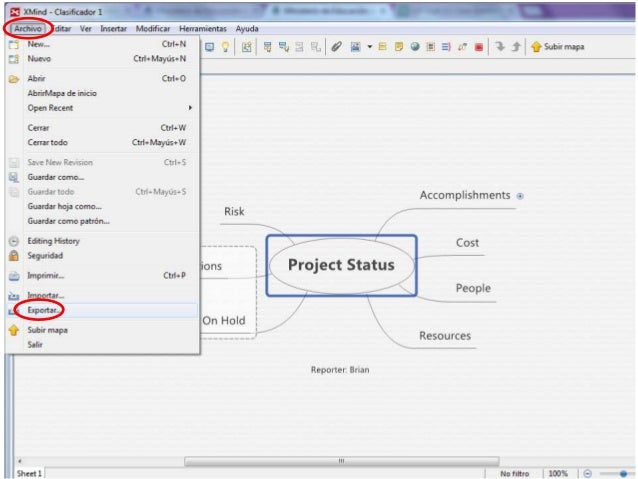Screen dimensions: 638x479
Task: Switch to the Sheet 1 tab
Action: pyautogui.click(x=29, y=474)
